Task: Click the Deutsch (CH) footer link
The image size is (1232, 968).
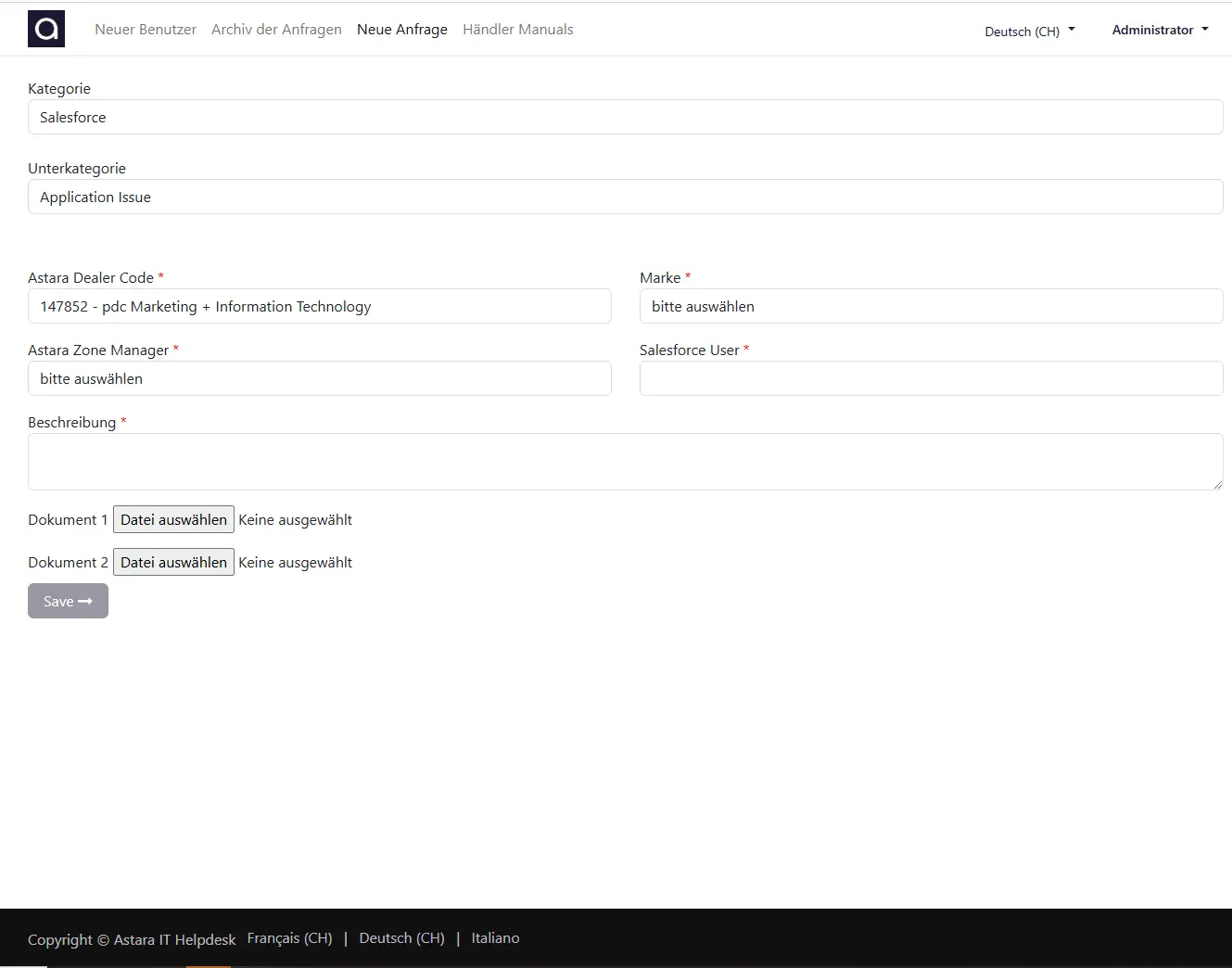Action: coord(401,938)
